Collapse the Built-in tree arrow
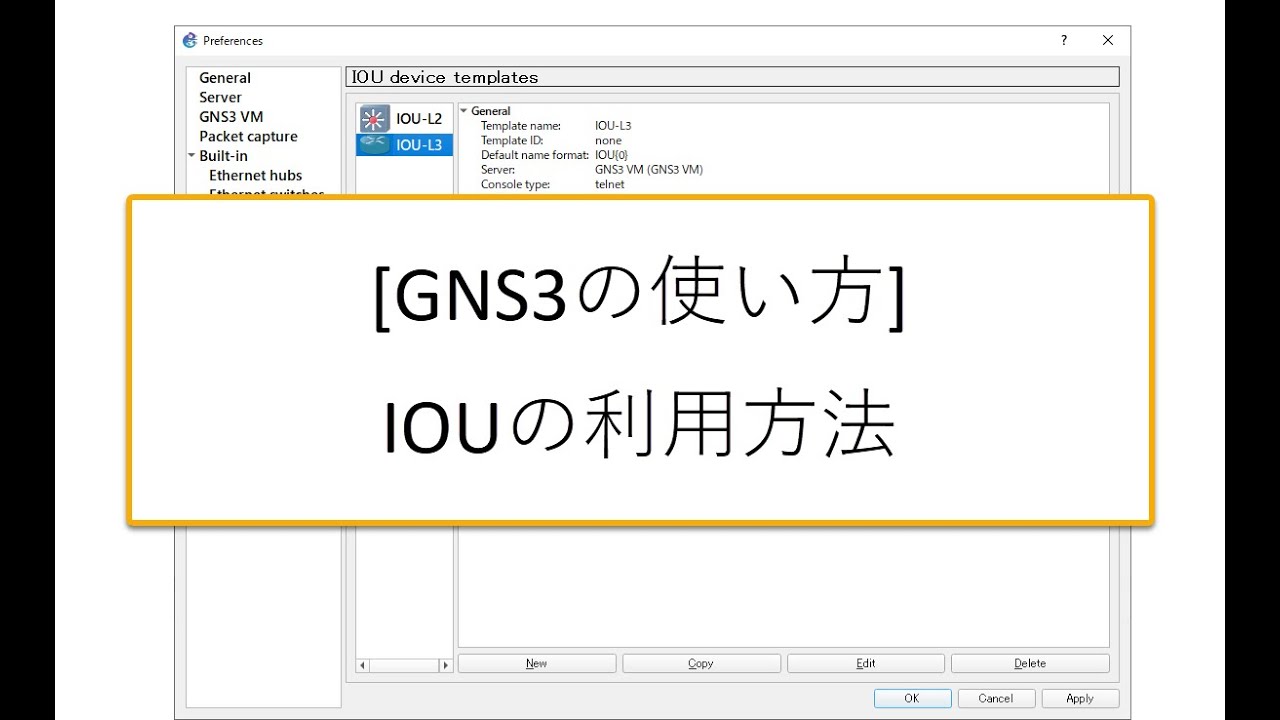Image resolution: width=1280 pixels, height=720 pixels. [191, 156]
